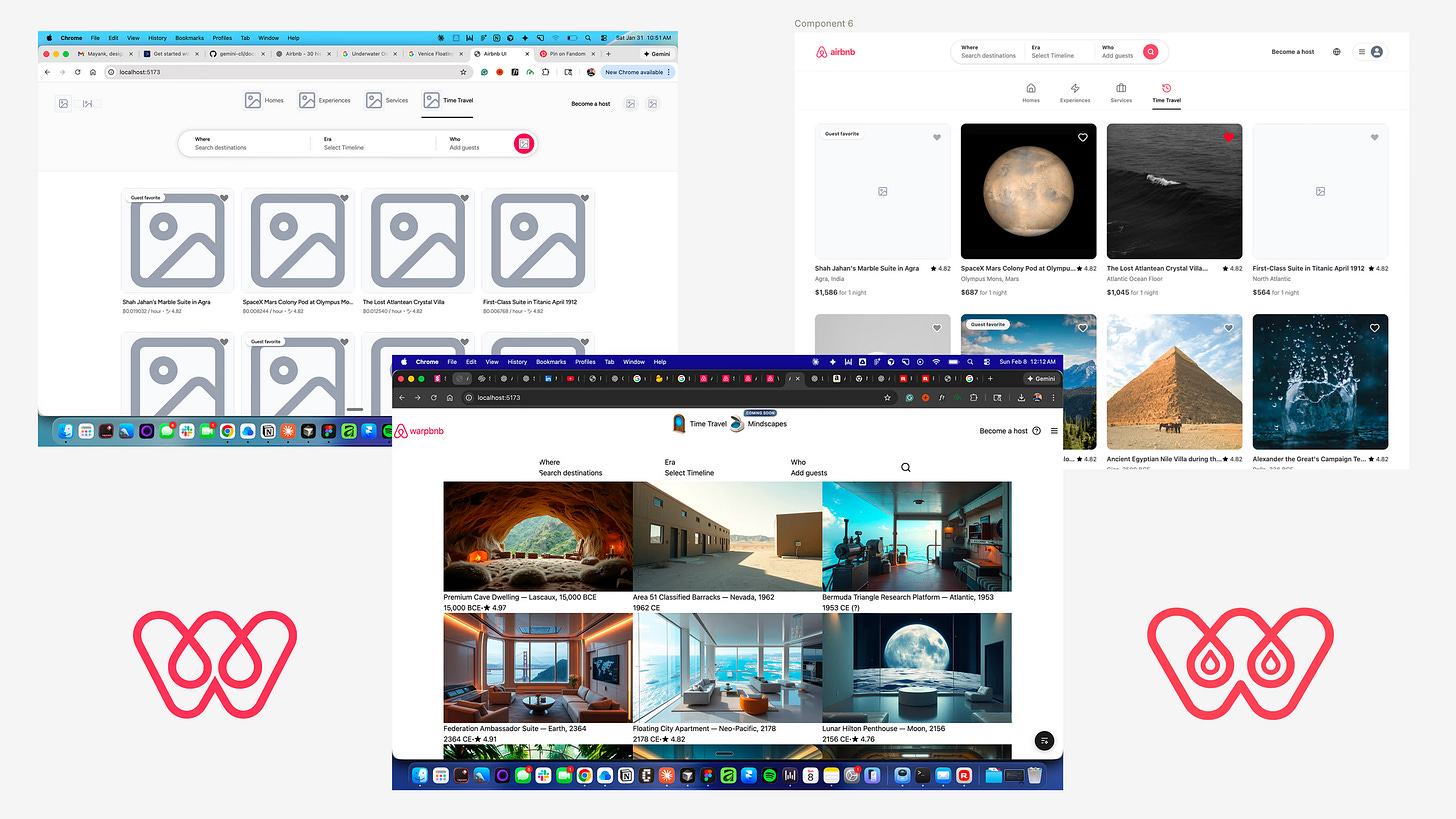Switch to Pin on Fandom Chrome tab
Viewport: 1456px width, 819px height.
(567, 53)
